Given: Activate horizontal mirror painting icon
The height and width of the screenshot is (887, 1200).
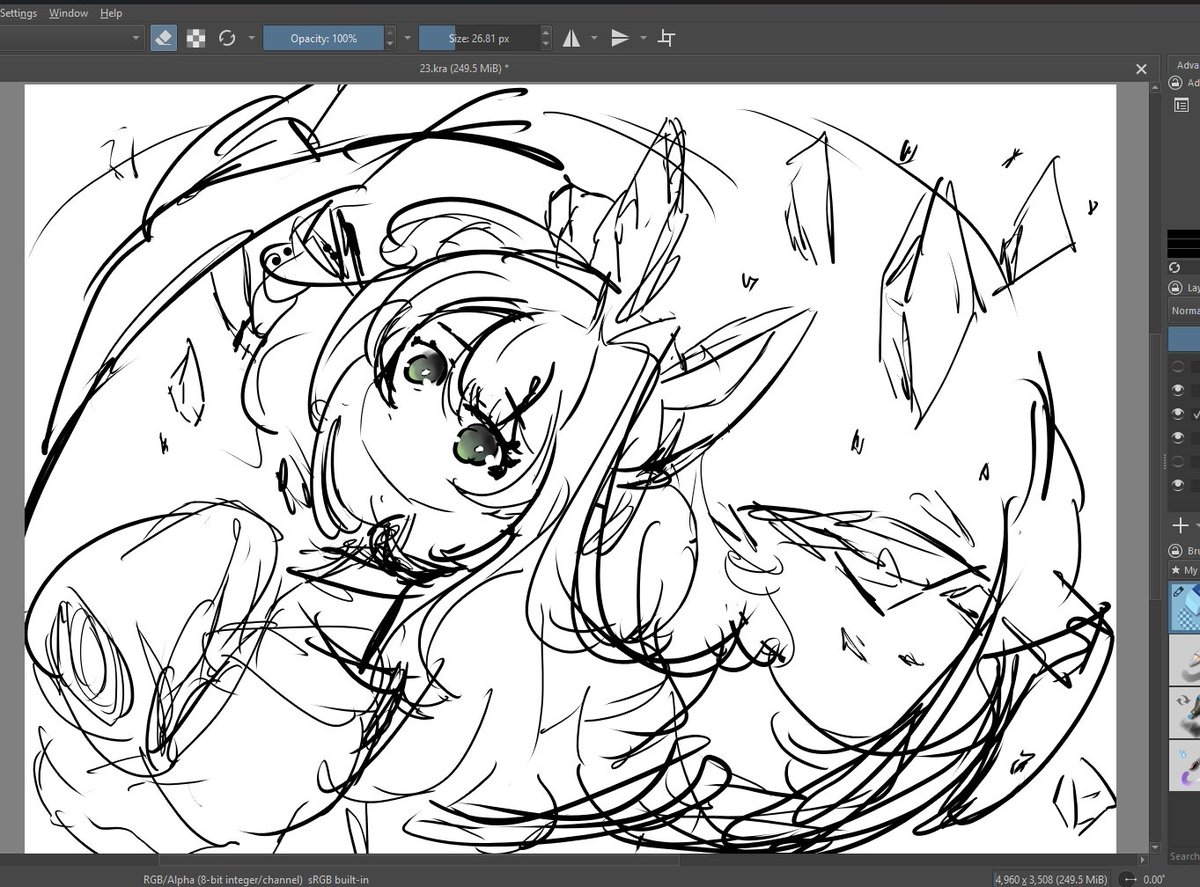Looking at the screenshot, I should tap(571, 37).
